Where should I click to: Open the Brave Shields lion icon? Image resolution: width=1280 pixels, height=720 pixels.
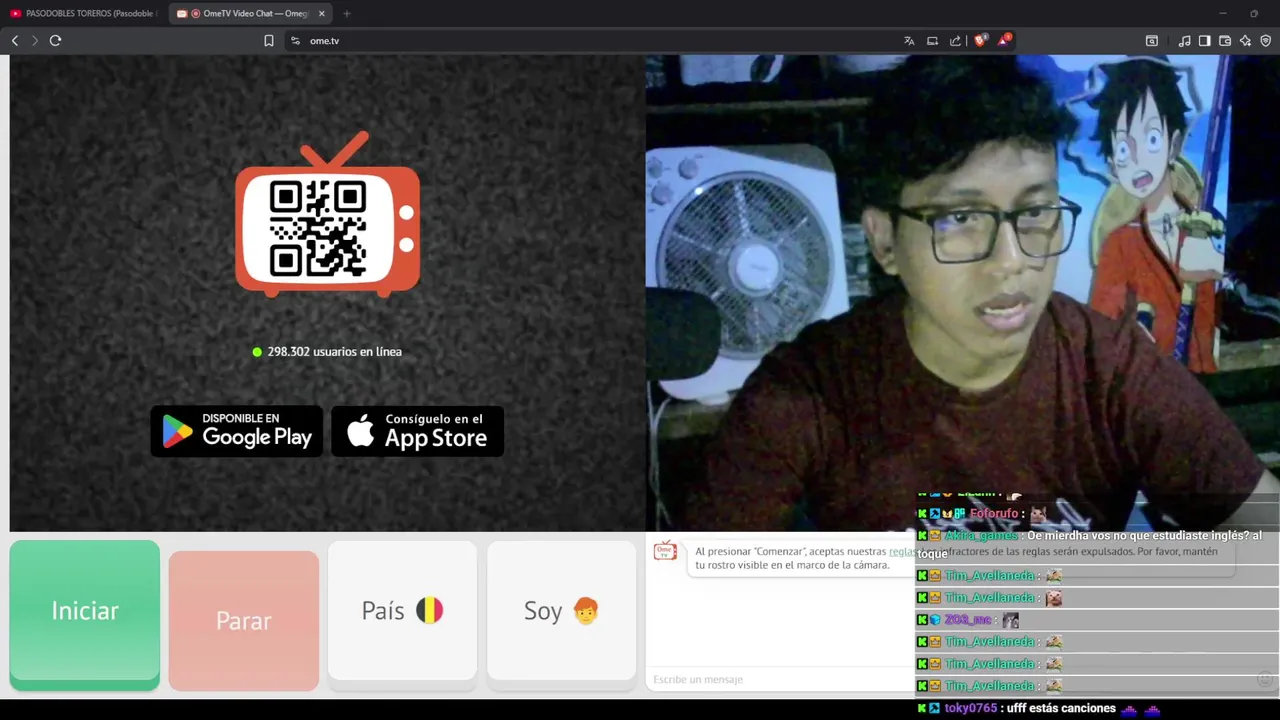click(980, 40)
